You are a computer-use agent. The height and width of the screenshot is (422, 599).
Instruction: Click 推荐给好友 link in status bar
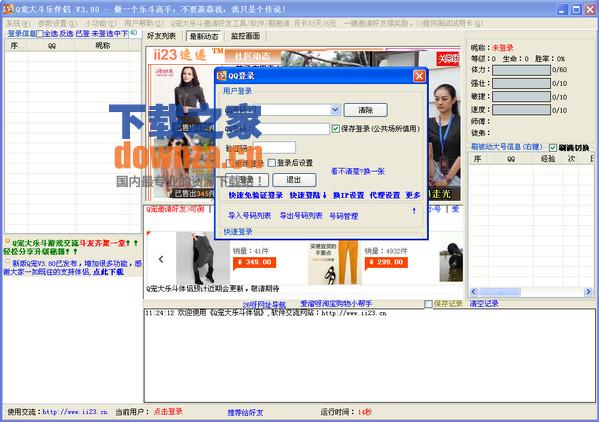(245, 412)
